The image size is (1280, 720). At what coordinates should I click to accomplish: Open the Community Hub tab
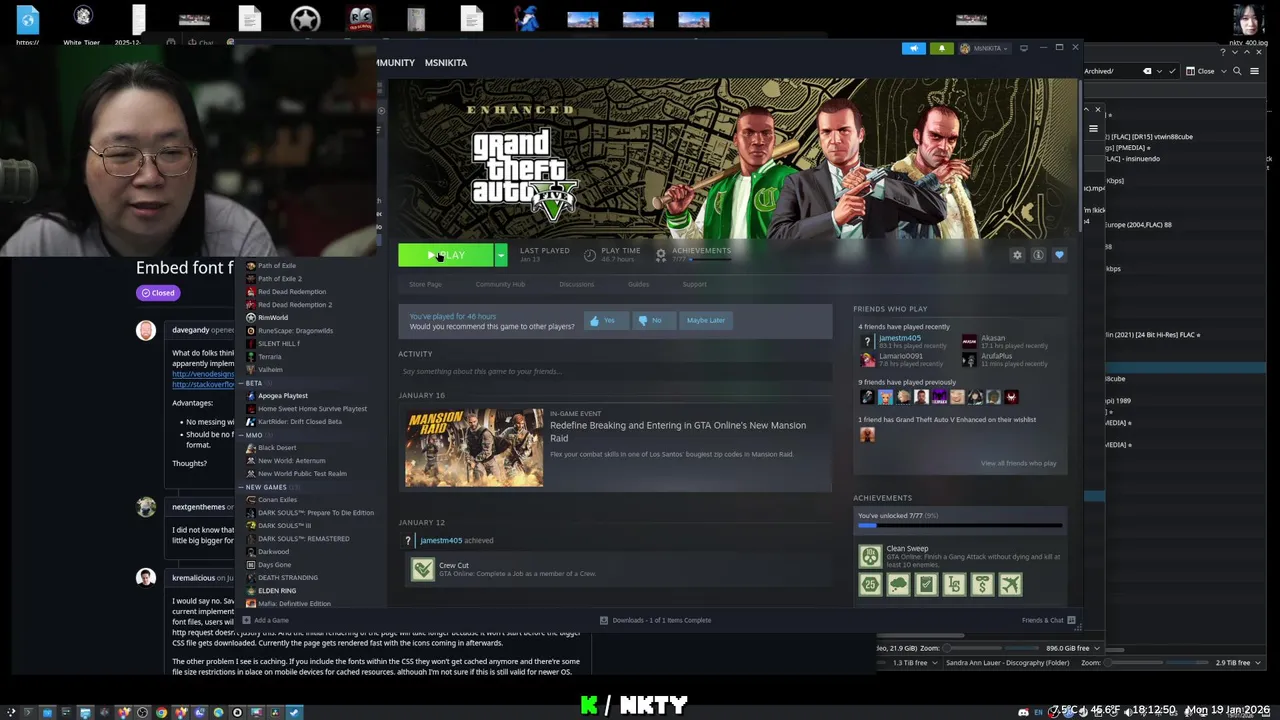[500, 284]
